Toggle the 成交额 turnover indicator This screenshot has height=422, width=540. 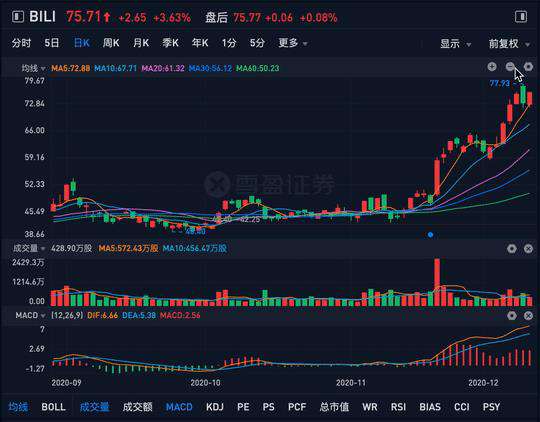pos(137,407)
